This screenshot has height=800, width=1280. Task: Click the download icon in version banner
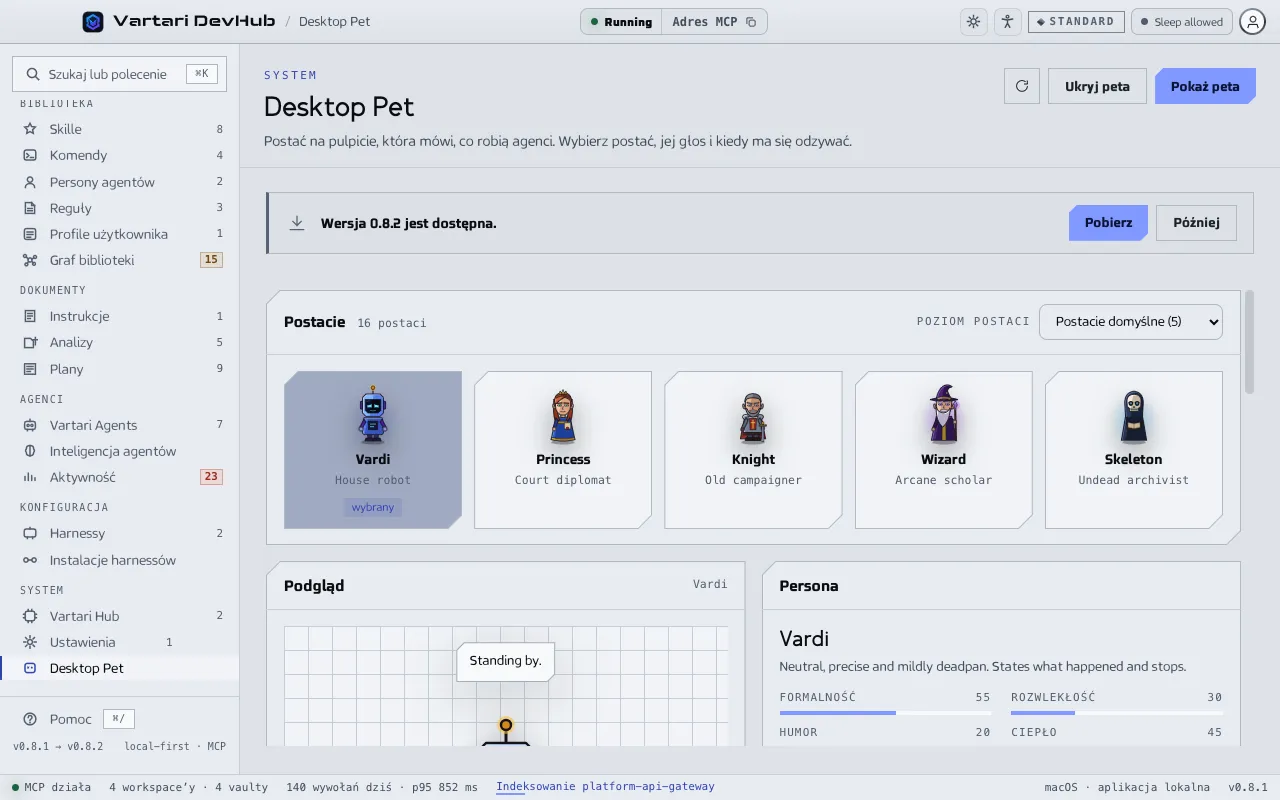click(x=297, y=223)
